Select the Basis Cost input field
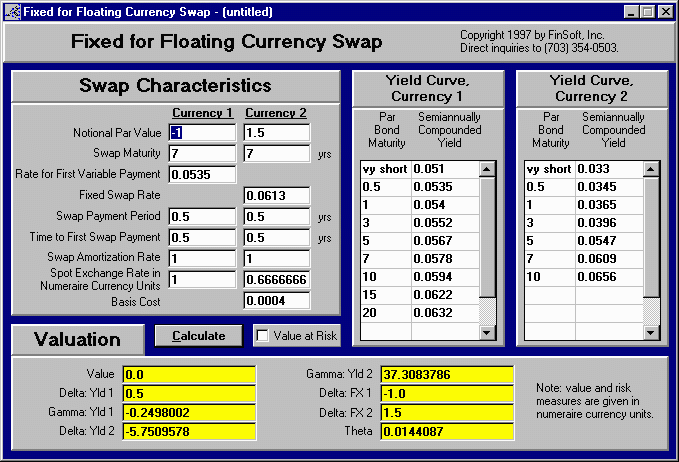Screen dimensions: 679x462 tap(276, 301)
